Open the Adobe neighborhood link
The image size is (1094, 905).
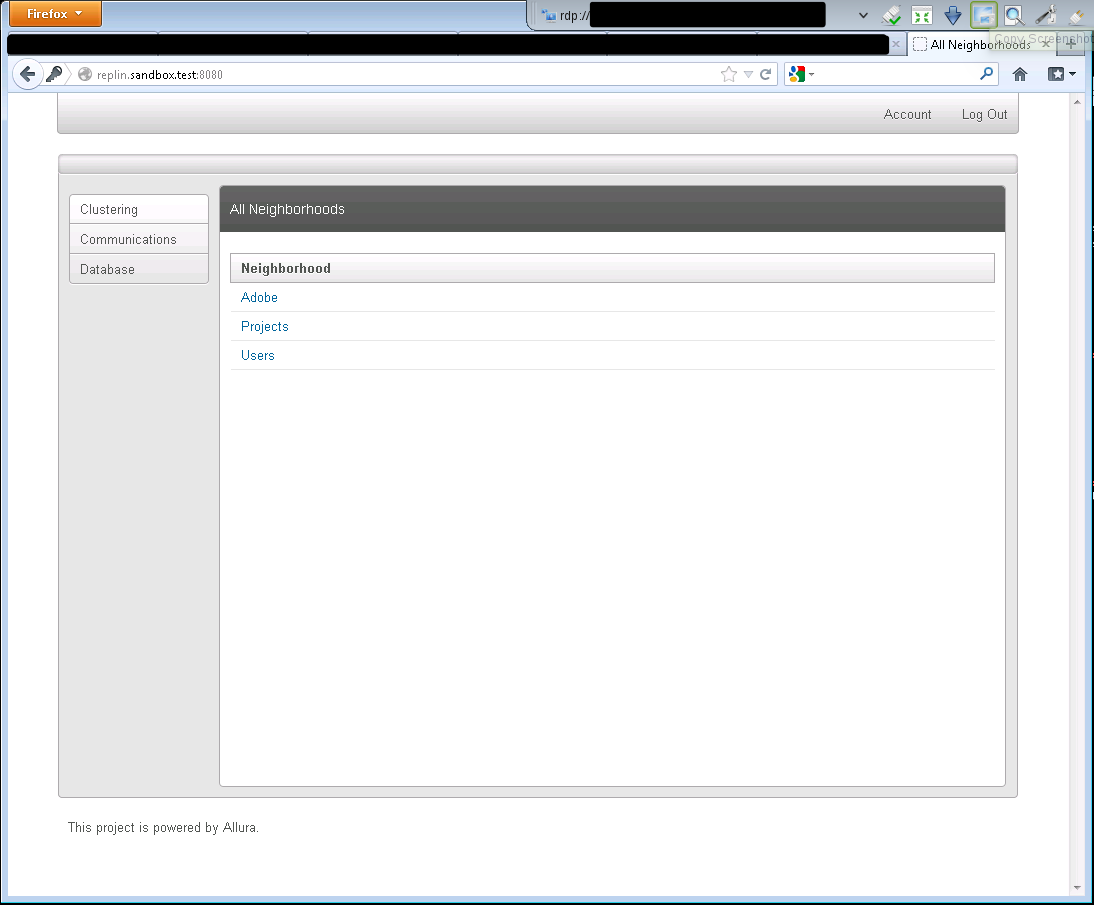coord(259,297)
